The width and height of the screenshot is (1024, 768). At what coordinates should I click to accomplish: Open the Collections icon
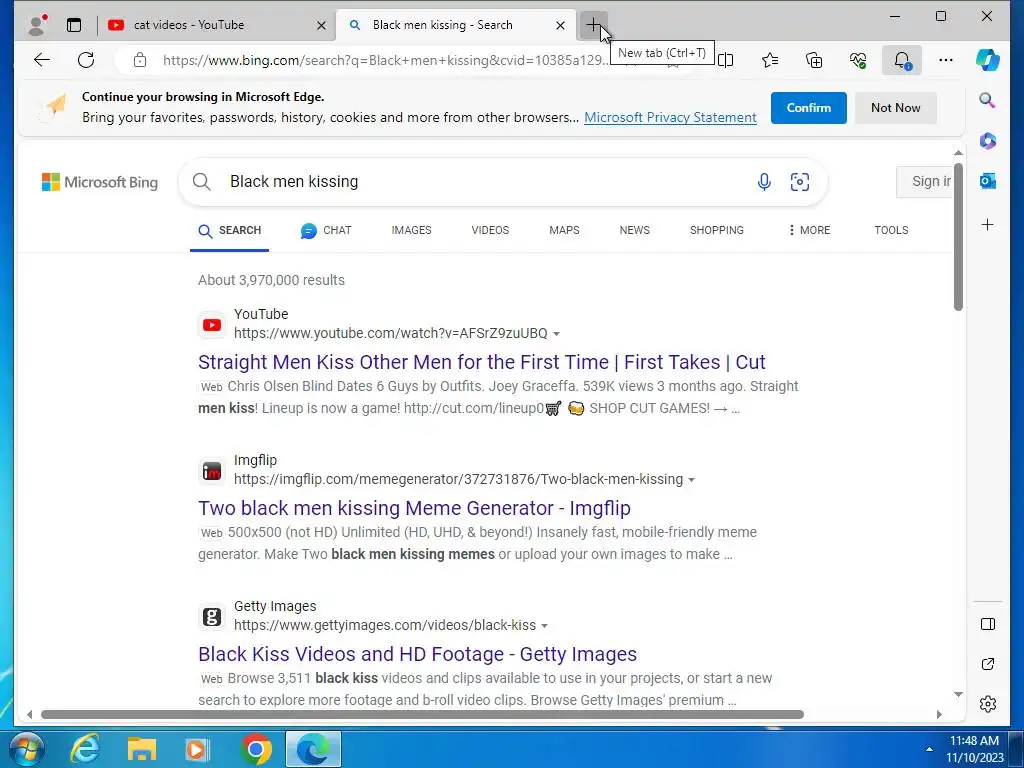point(814,60)
